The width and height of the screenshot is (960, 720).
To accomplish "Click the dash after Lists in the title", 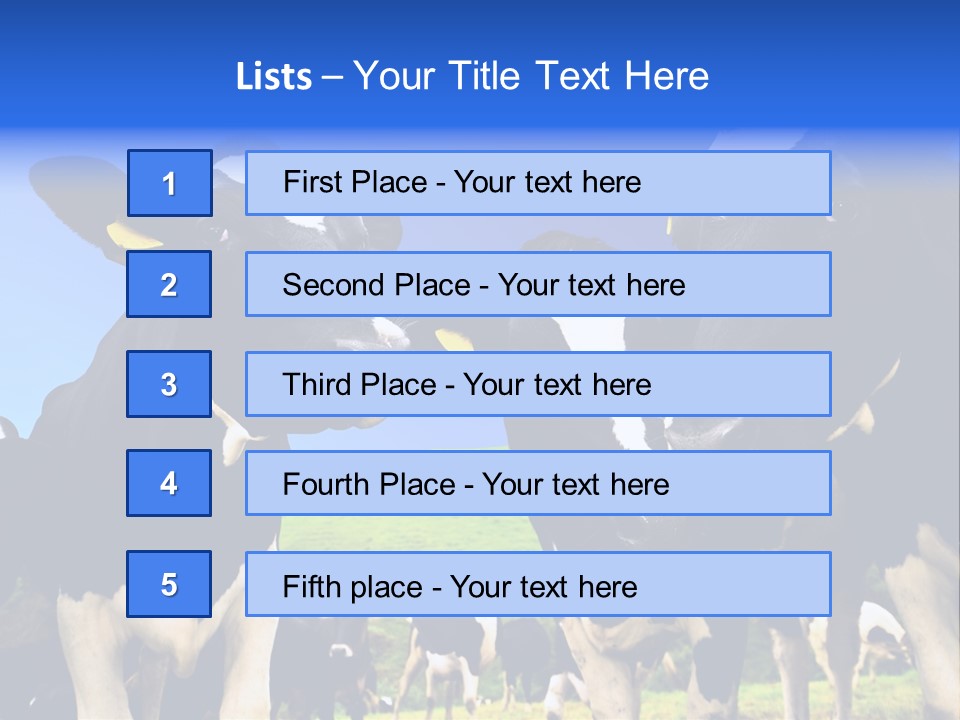I will [x=332, y=77].
